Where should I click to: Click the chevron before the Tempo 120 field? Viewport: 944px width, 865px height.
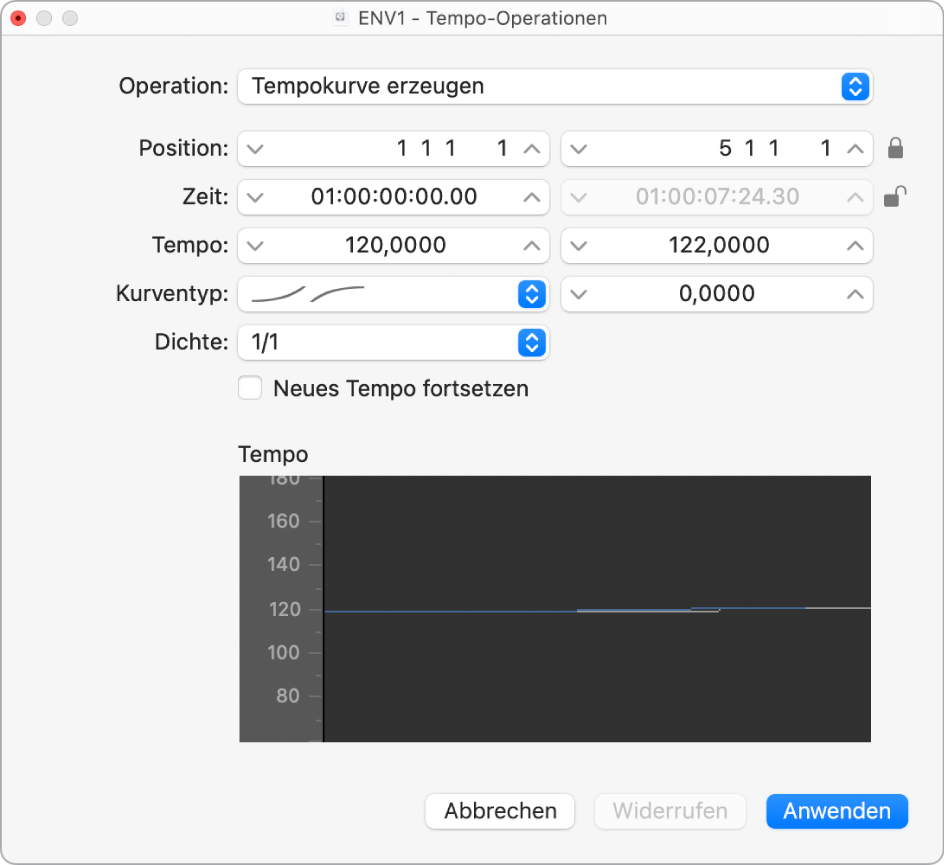tap(256, 245)
